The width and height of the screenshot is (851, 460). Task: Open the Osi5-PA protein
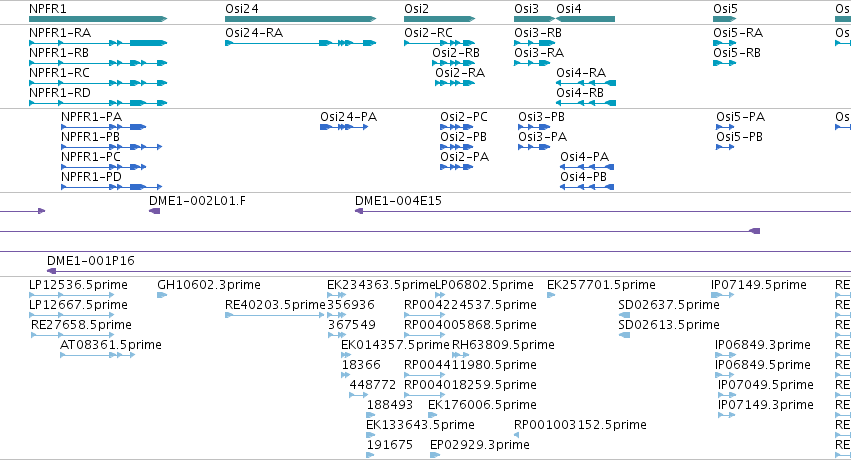click(x=740, y=117)
